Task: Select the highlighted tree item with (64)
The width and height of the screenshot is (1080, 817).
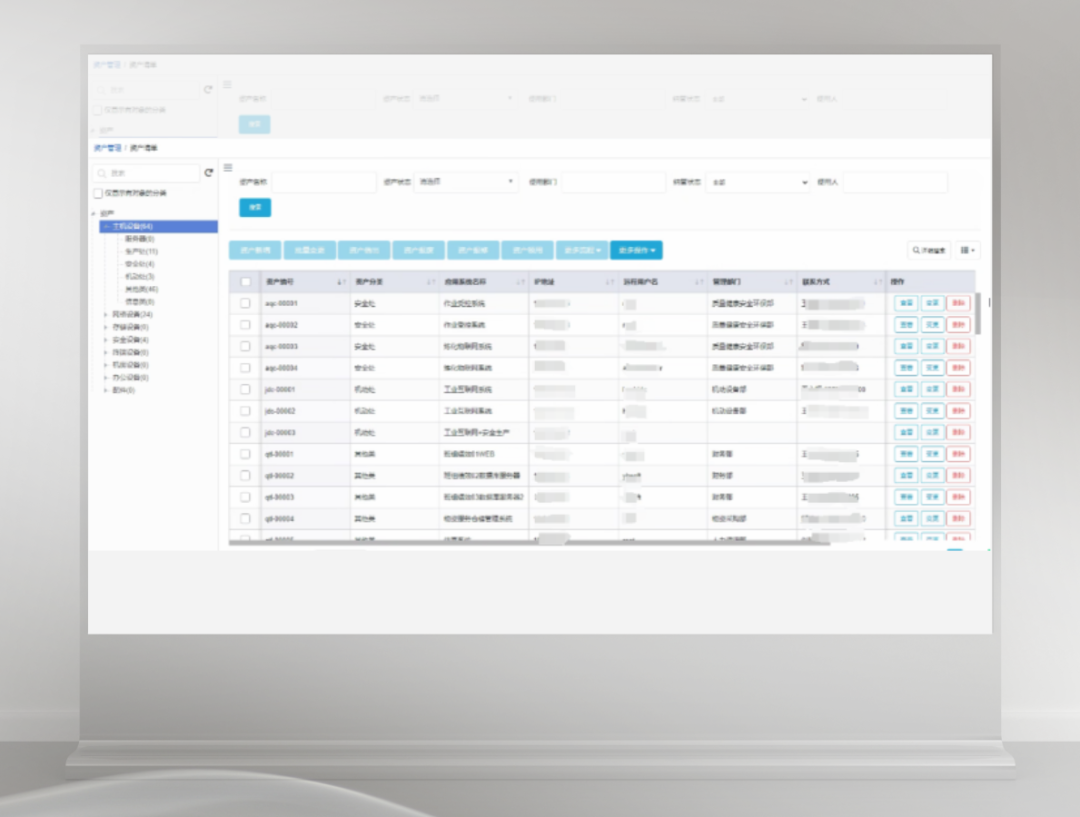Action: (159, 226)
